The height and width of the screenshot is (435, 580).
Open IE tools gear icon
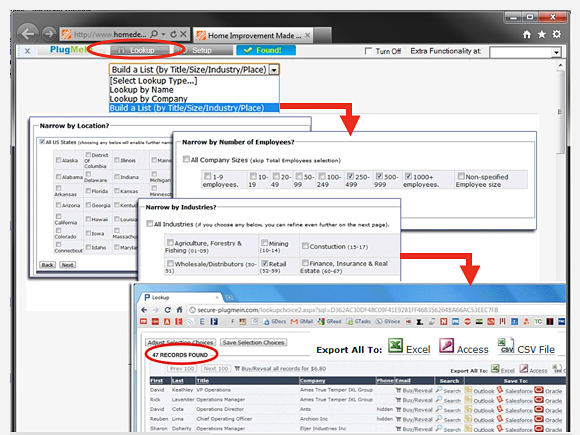tap(556, 34)
